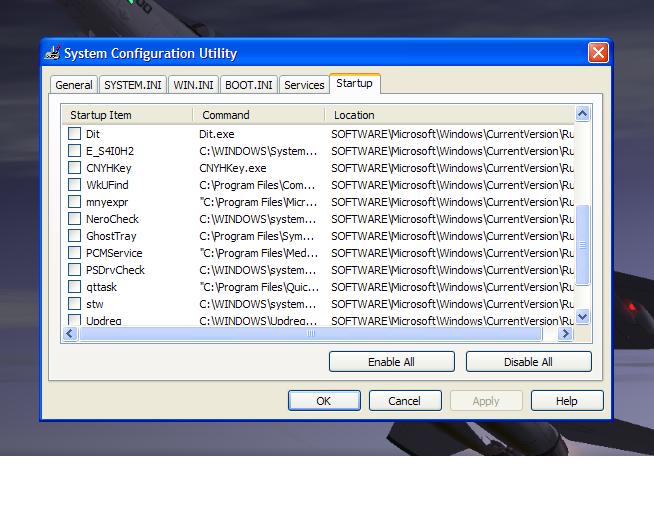
Task: Toggle the qttask startup checkbox
Action: click(x=75, y=287)
